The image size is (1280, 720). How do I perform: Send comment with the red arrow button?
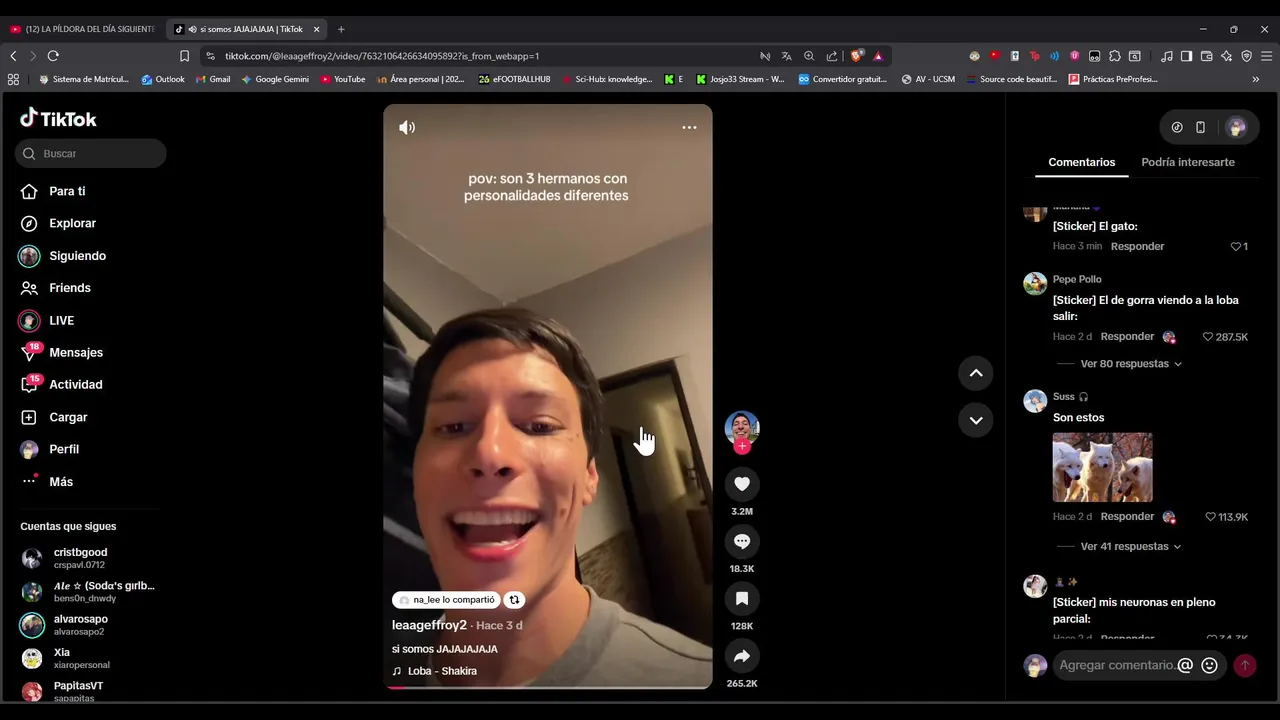(1245, 665)
